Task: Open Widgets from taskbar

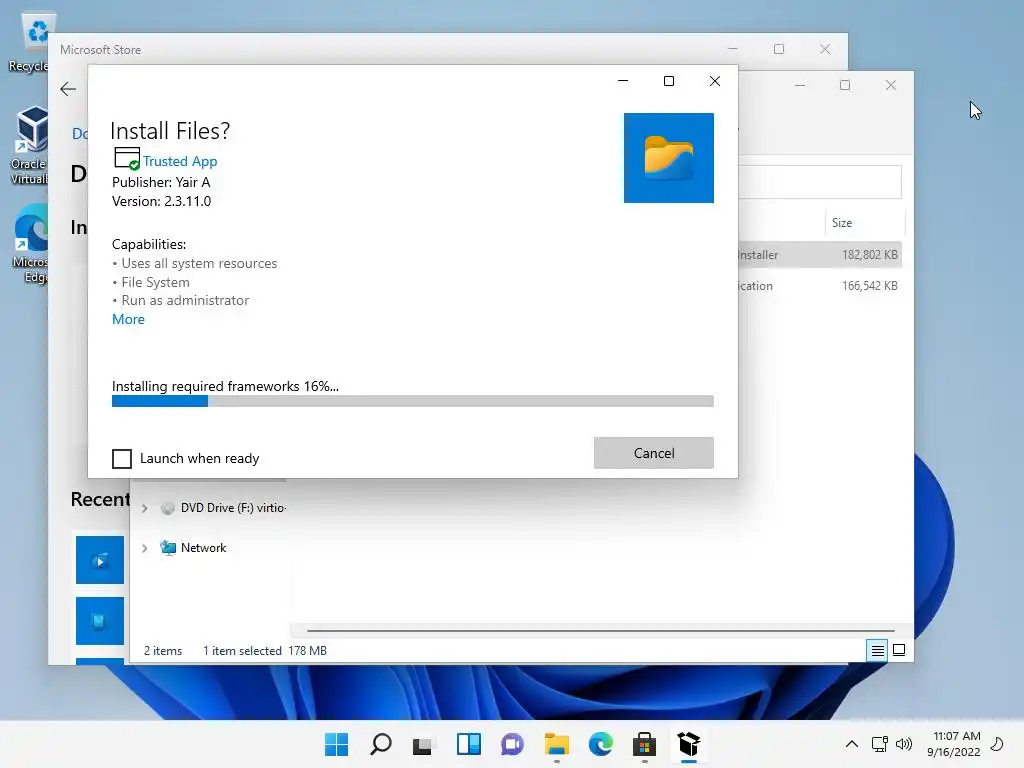Action: coord(468,744)
